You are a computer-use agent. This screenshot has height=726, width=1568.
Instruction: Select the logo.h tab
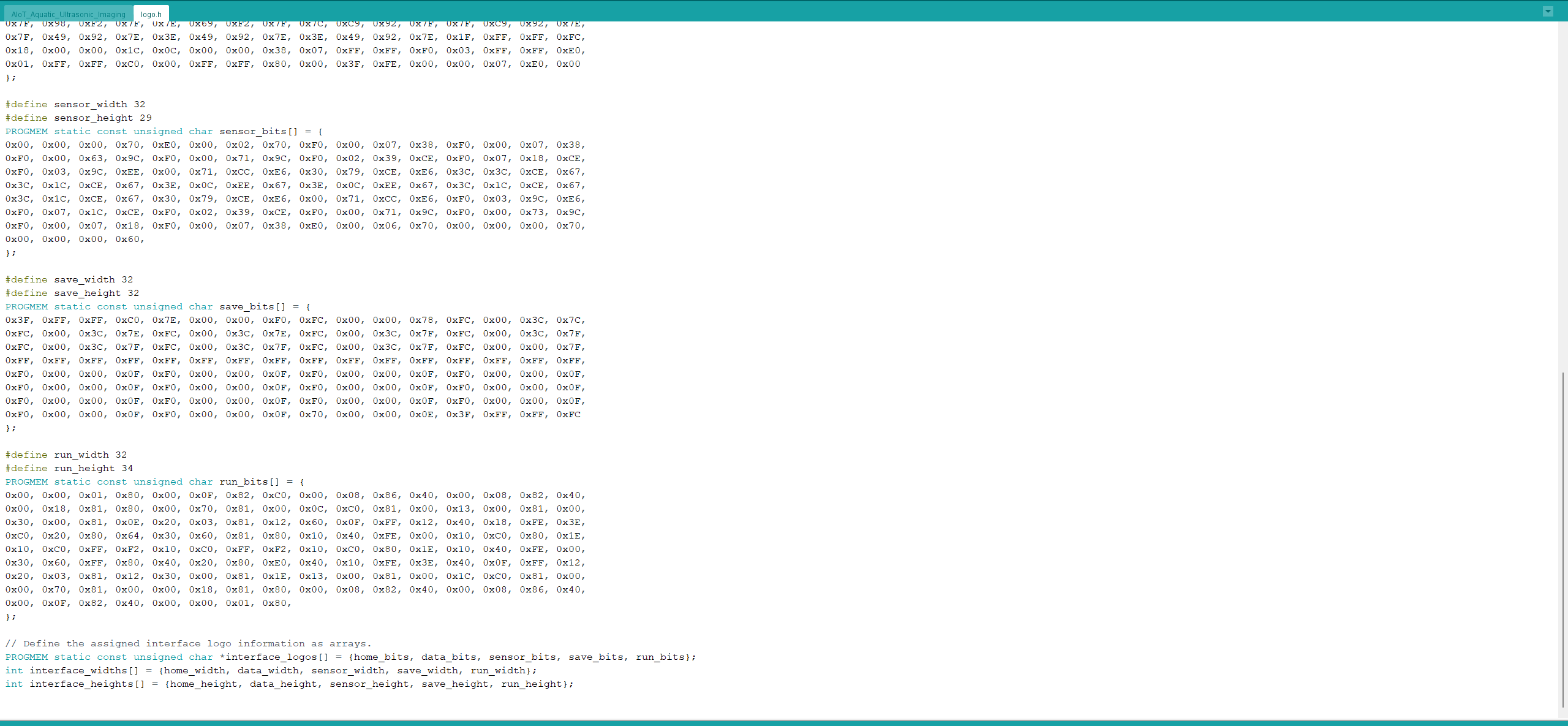click(151, 14)
